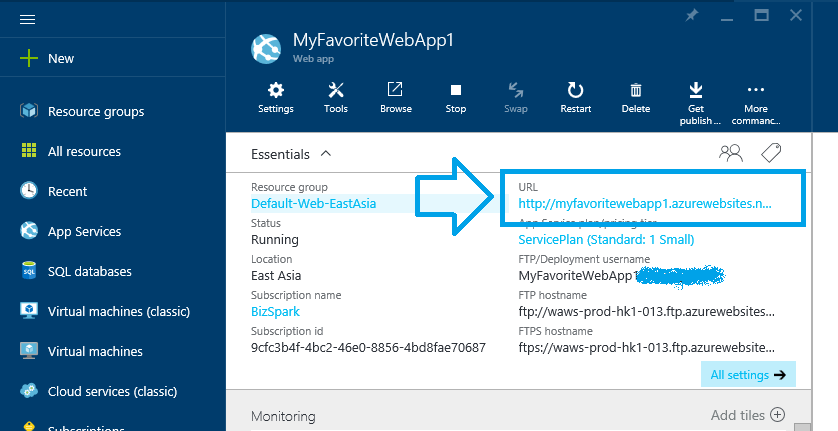This screenshot has height=431, width=838.
Task: Open the tags icon
Action: pyautogui.click(x=771, y=153)
